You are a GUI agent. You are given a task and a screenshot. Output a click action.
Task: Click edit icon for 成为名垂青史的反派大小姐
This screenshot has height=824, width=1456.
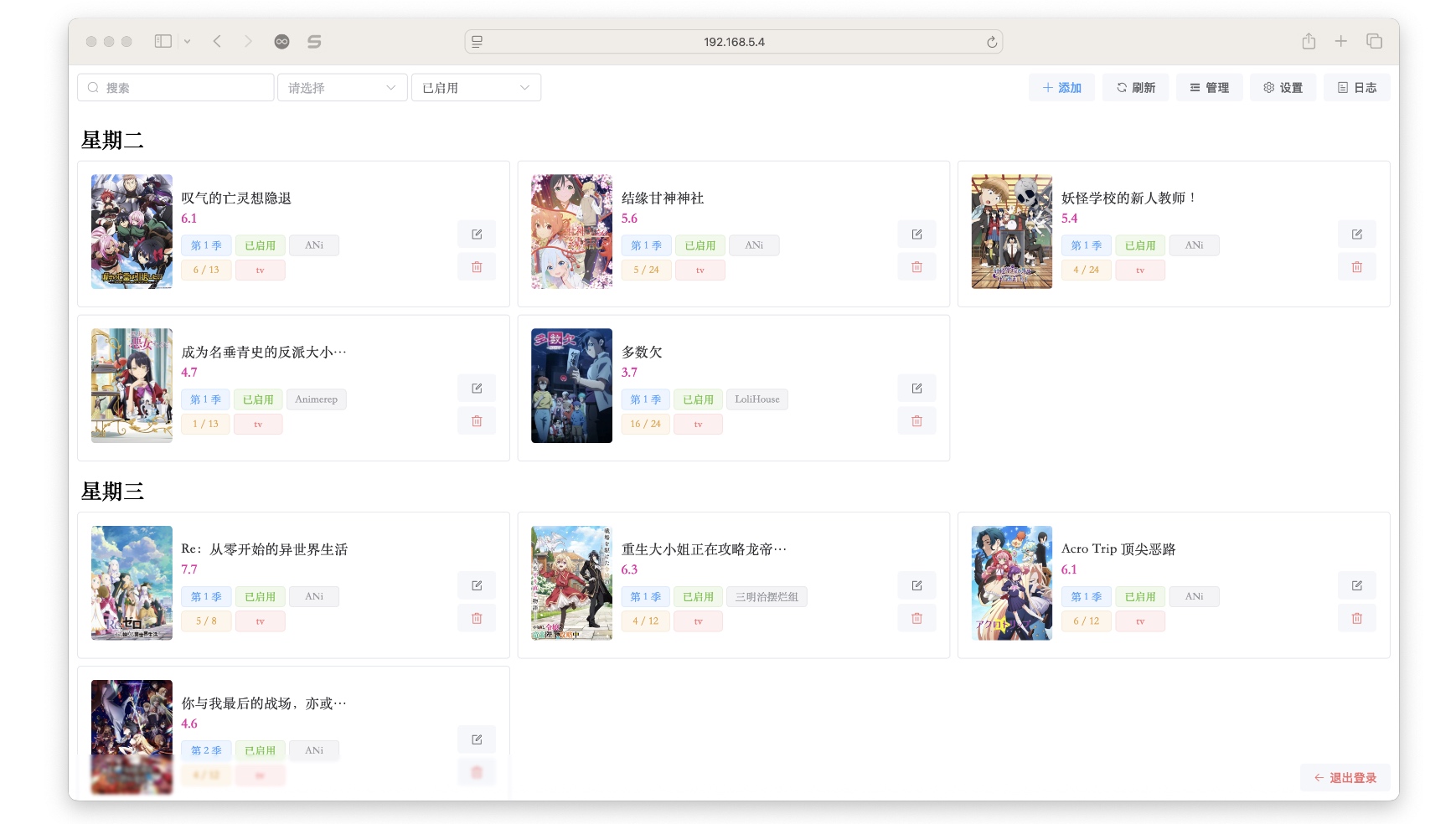click(477, 389)
